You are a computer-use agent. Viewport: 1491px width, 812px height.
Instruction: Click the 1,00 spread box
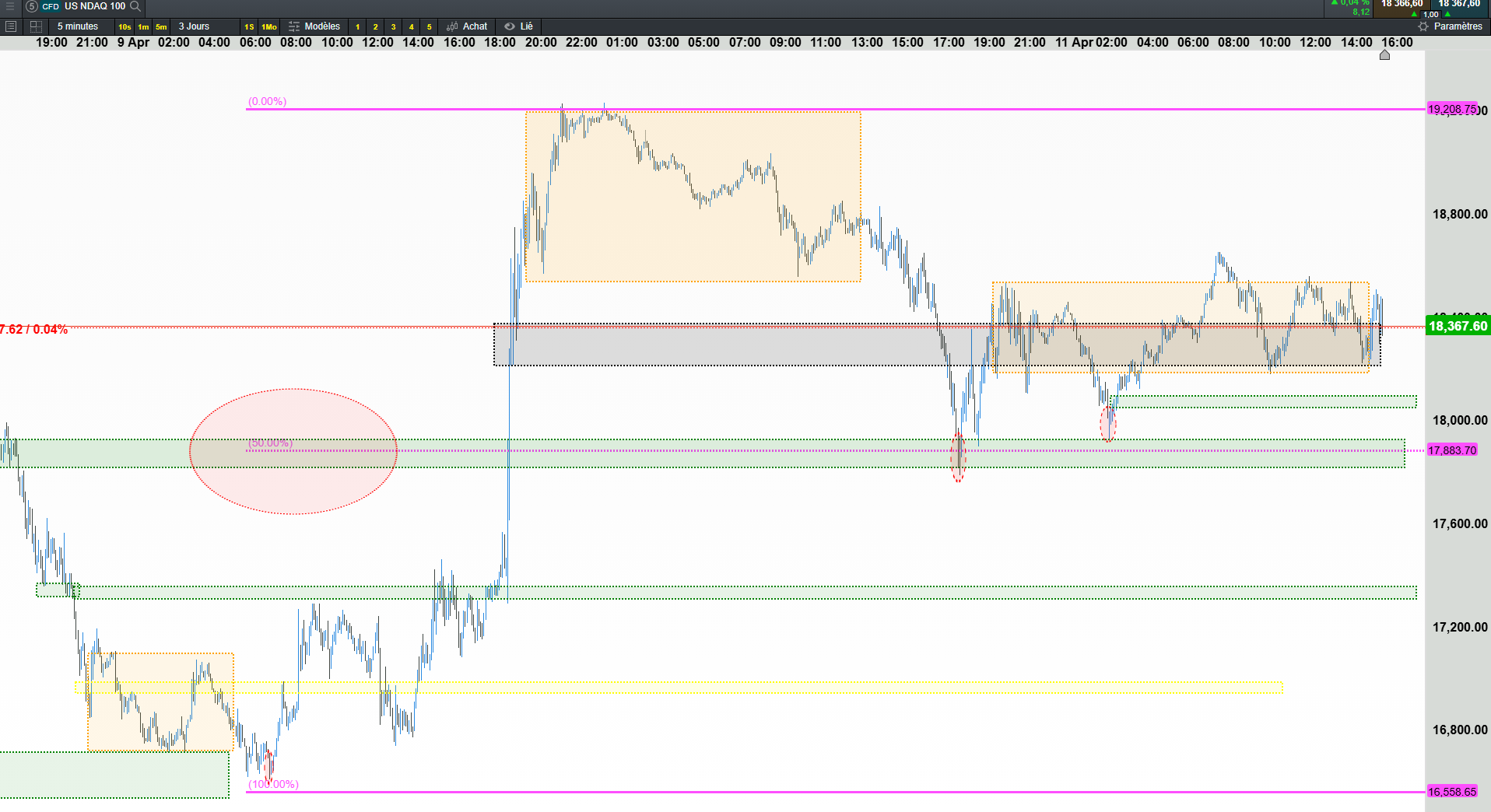(x=1430, y=14)
